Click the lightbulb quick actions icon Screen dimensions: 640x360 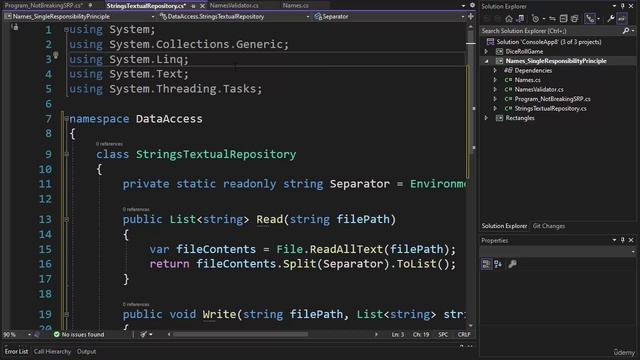pos(56,56)
